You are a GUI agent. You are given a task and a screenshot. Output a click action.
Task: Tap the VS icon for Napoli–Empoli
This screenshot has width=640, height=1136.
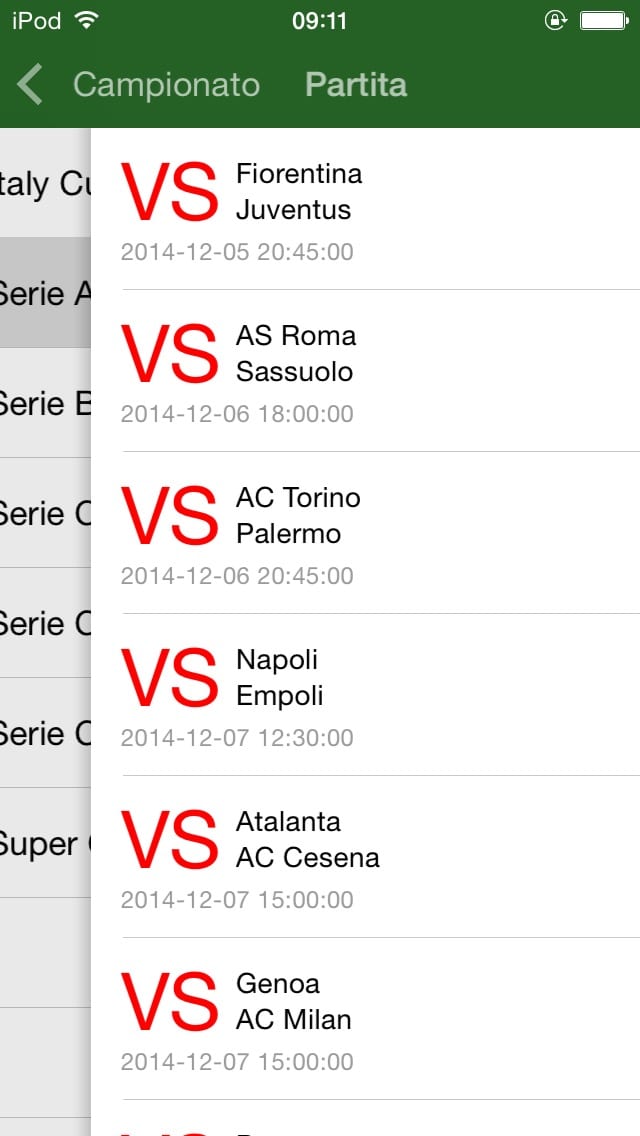click(169, 678)
